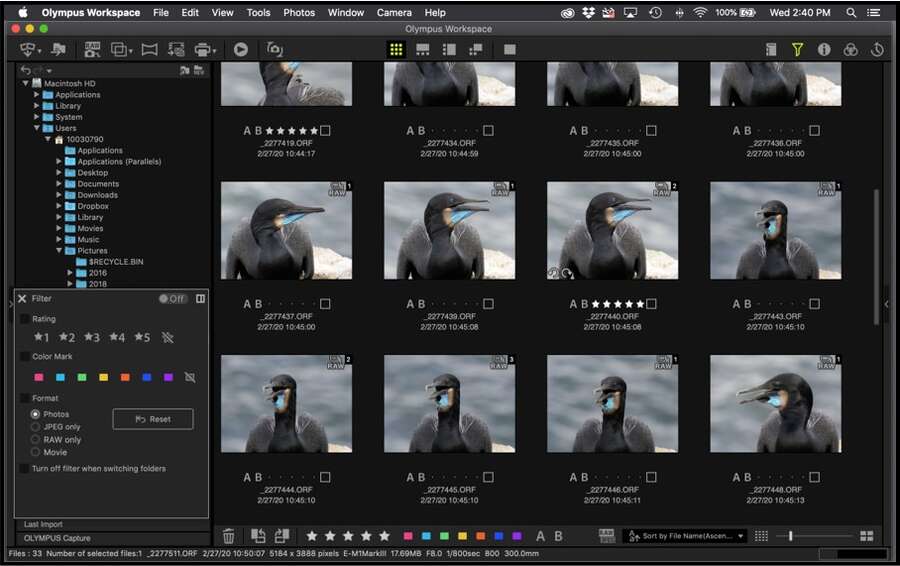This screenshot has height=566, width=900.
Task: Open the info panel icon
Action: tap(824, 49)
